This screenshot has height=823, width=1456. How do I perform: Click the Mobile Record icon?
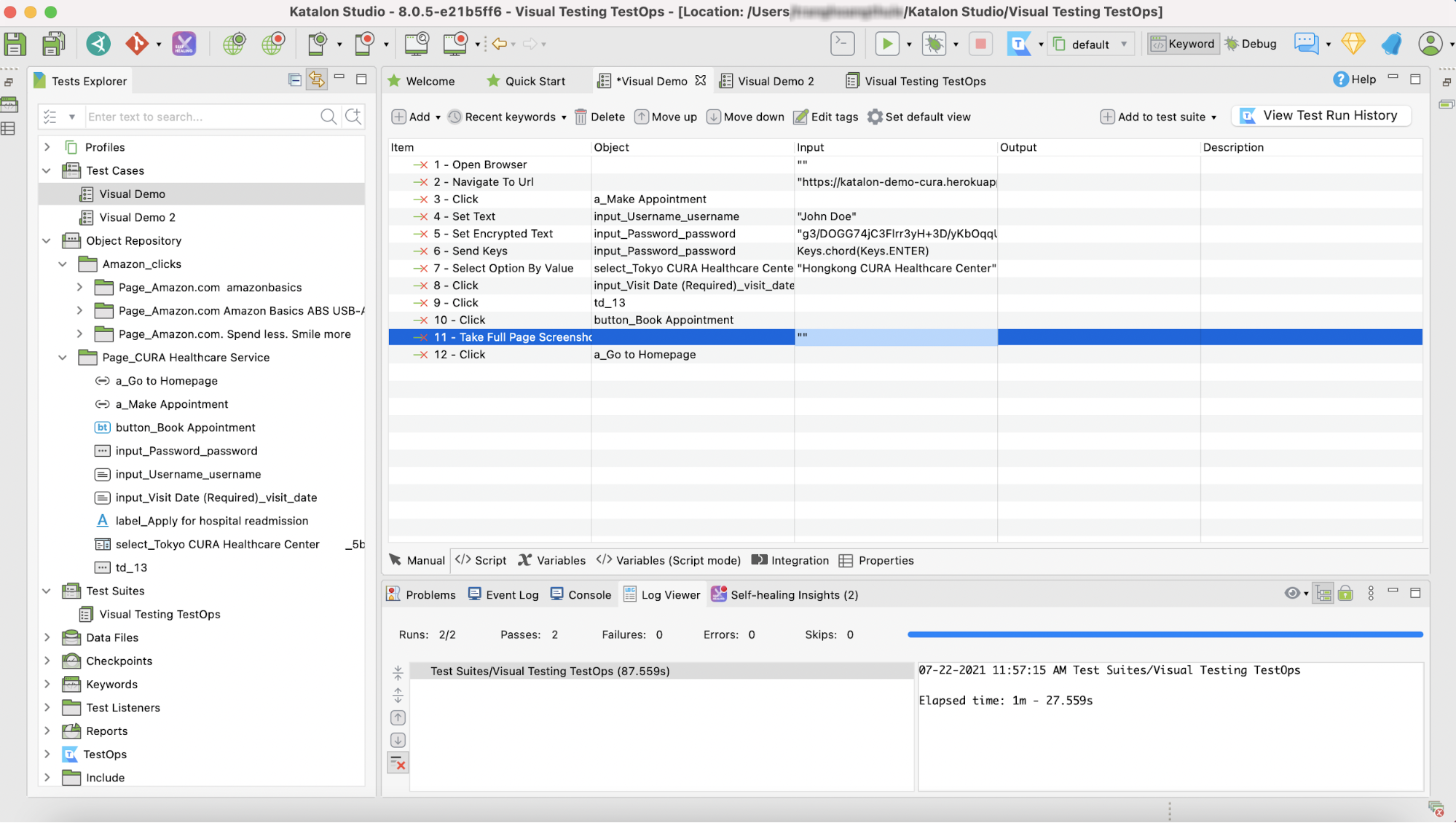(364, 44)
